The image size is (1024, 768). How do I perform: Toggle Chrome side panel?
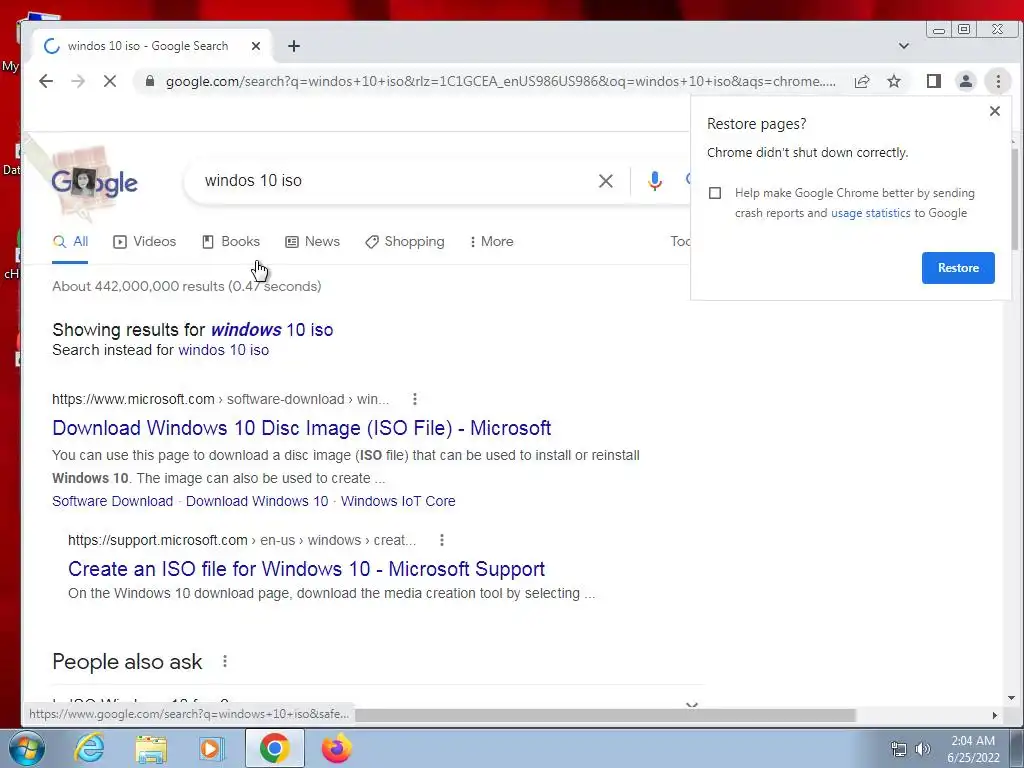pyautogui.click(x=934, y=81)
